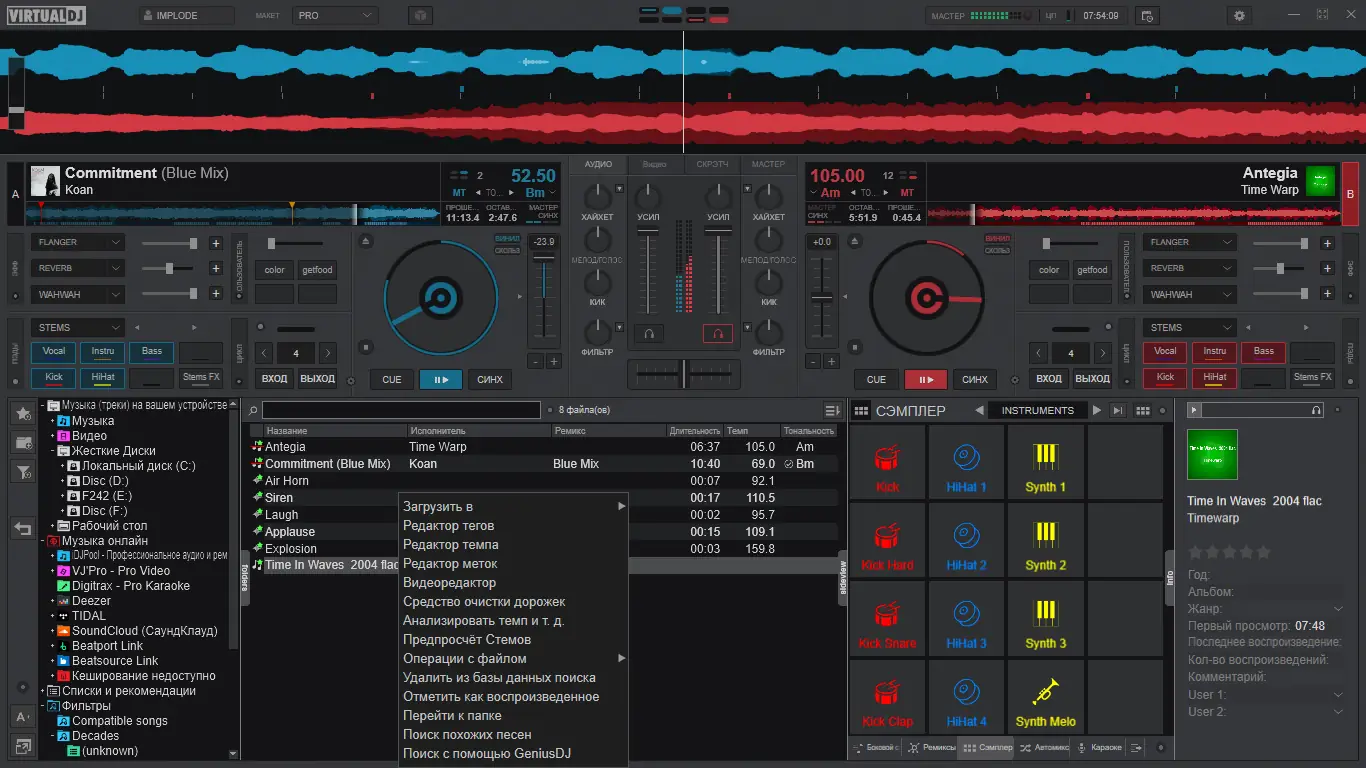Image resolution: width=1366 pixels, height=768 pixels.
Task: Trigger the Kick Snare sampler pad
Action: (x=887, y=618)
